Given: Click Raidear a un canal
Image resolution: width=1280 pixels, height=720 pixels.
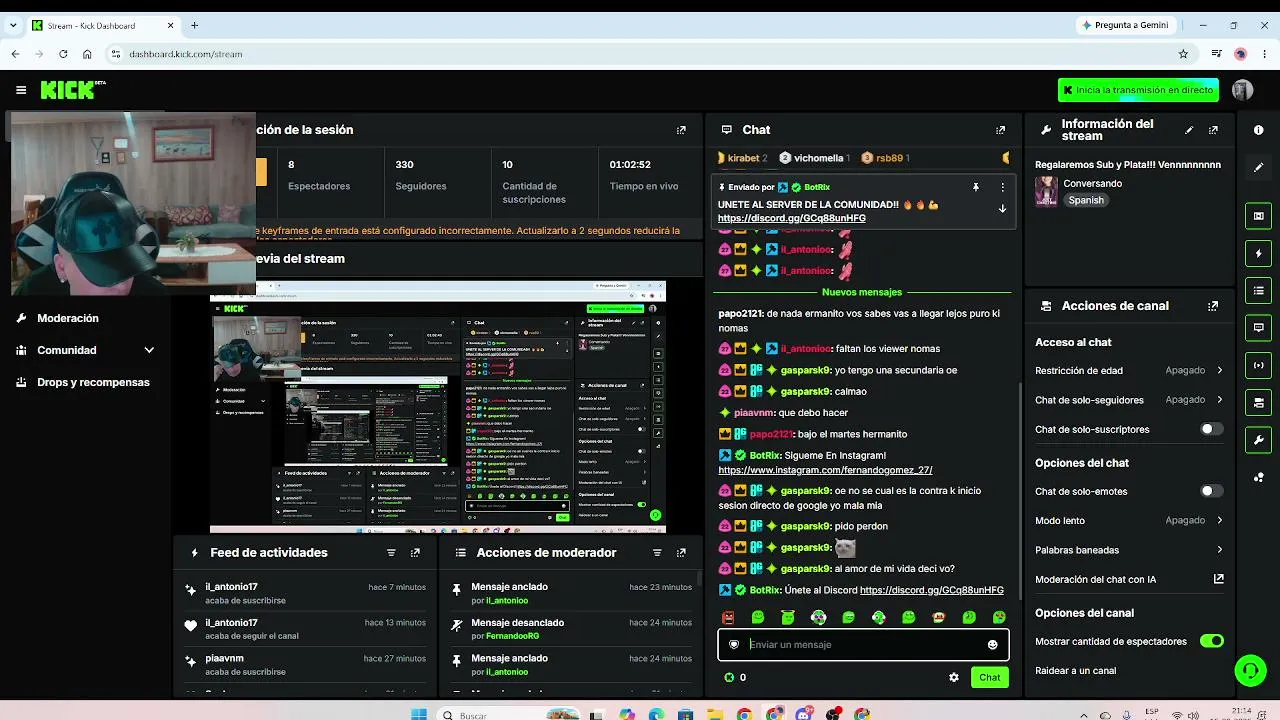Looking at the screenshot, I should 1075,671.
